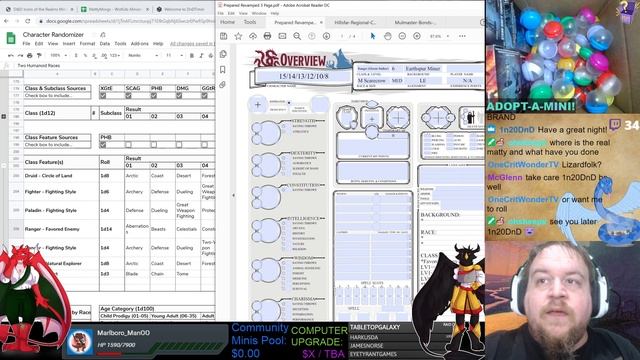
Task: Choose the hand pan tool in Acrobat
Action: pos(387,36)
